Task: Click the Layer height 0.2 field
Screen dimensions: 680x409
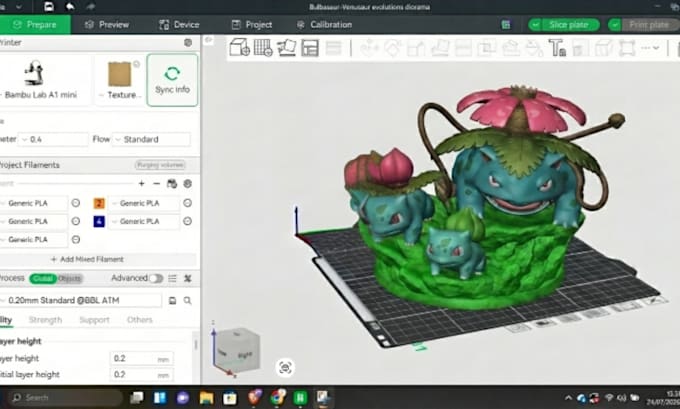Action: (x=141, y=359)
